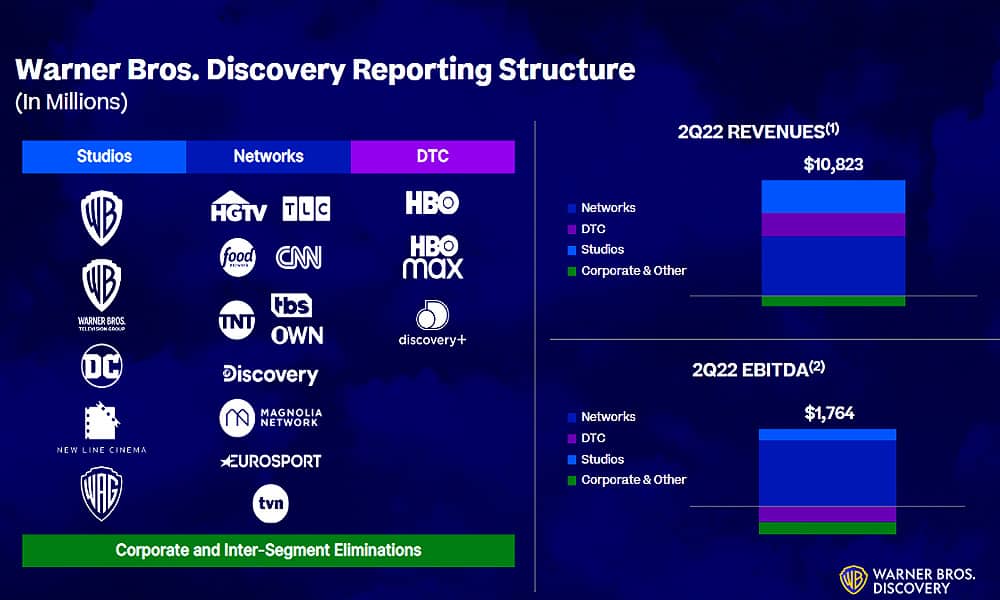Click the DC Comics shield icon

(x=103, y=367)
